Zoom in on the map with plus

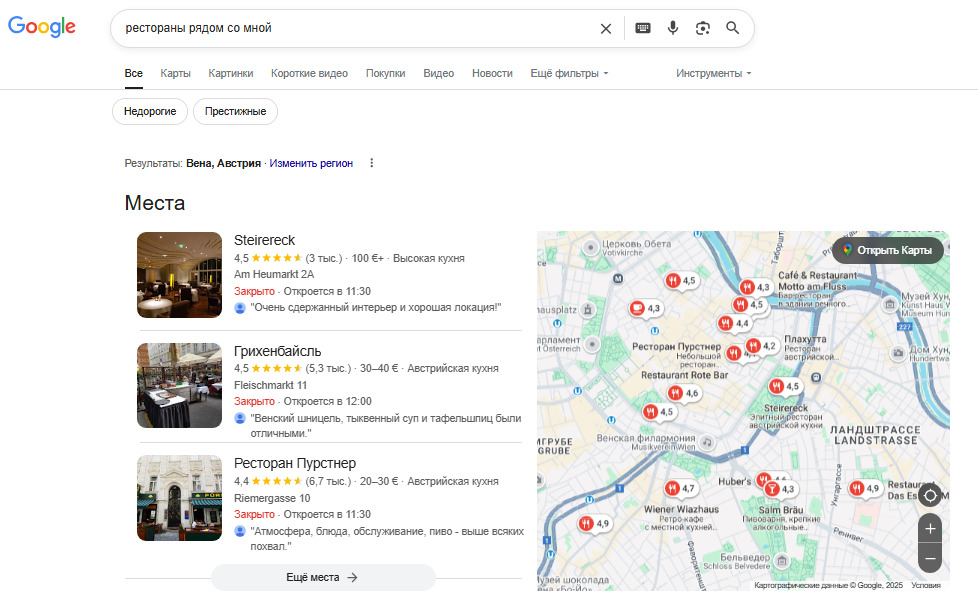(930, 528)
